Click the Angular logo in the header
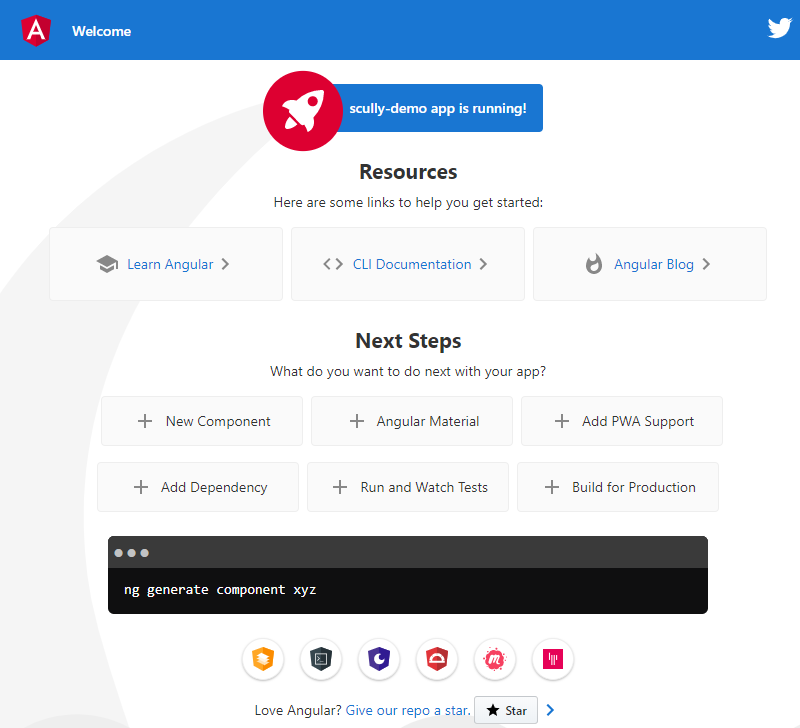 tap(36, 31)
